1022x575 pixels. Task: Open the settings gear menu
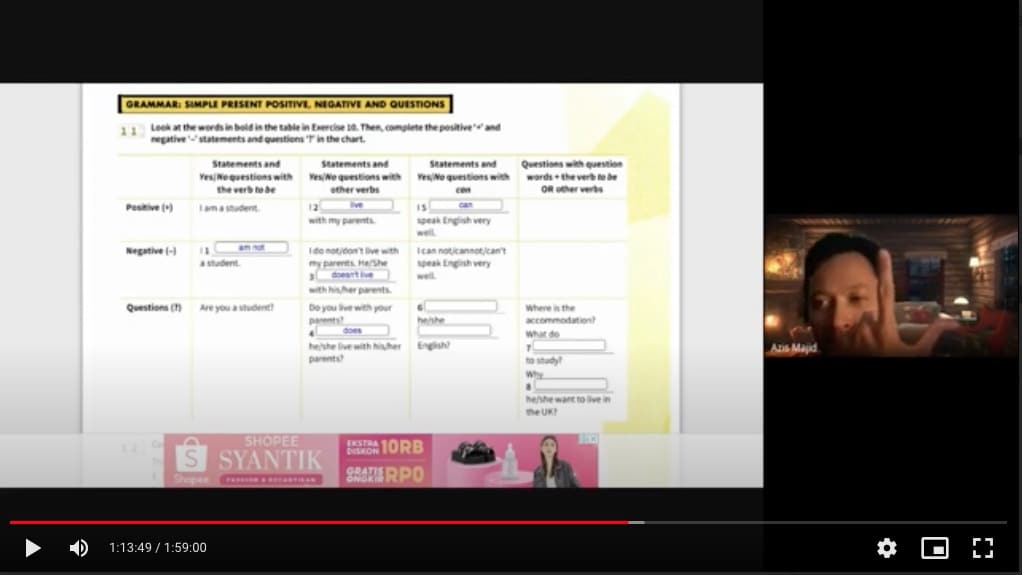click(x=886, y=548)
